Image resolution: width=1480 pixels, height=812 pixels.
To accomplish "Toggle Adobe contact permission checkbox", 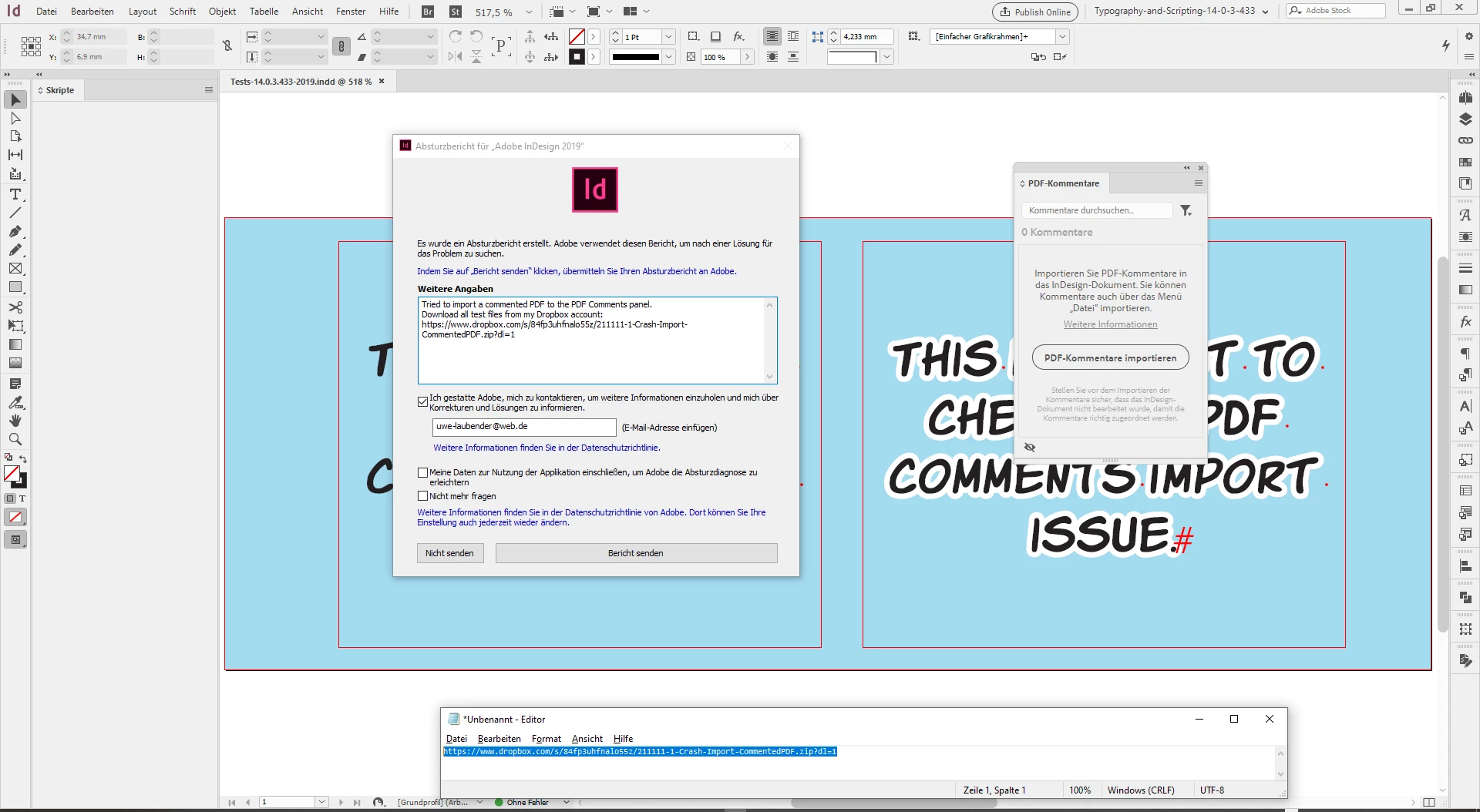I will 422,401.
